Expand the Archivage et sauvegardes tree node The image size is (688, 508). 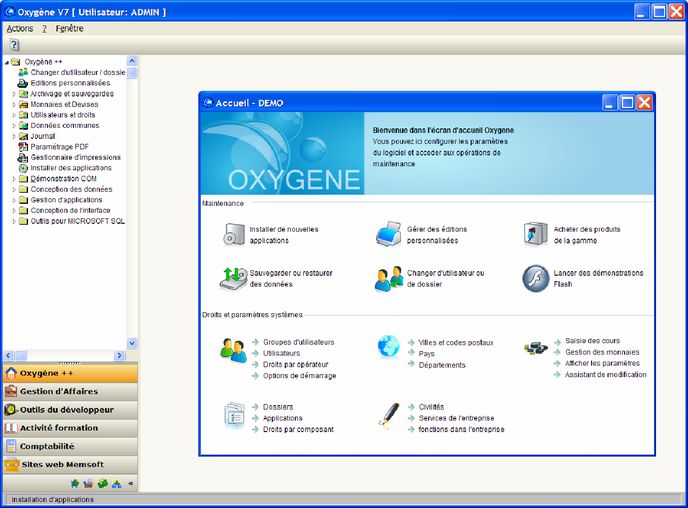[14, 94]
